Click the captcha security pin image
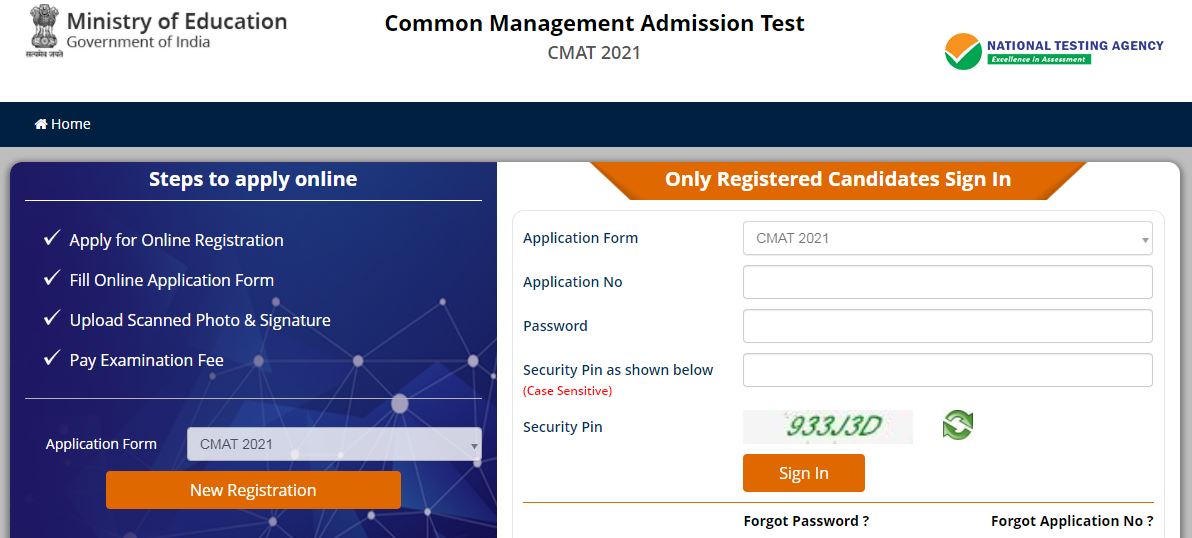The width and height of the screenshot is (1192, 538). (x=827, y=427)
